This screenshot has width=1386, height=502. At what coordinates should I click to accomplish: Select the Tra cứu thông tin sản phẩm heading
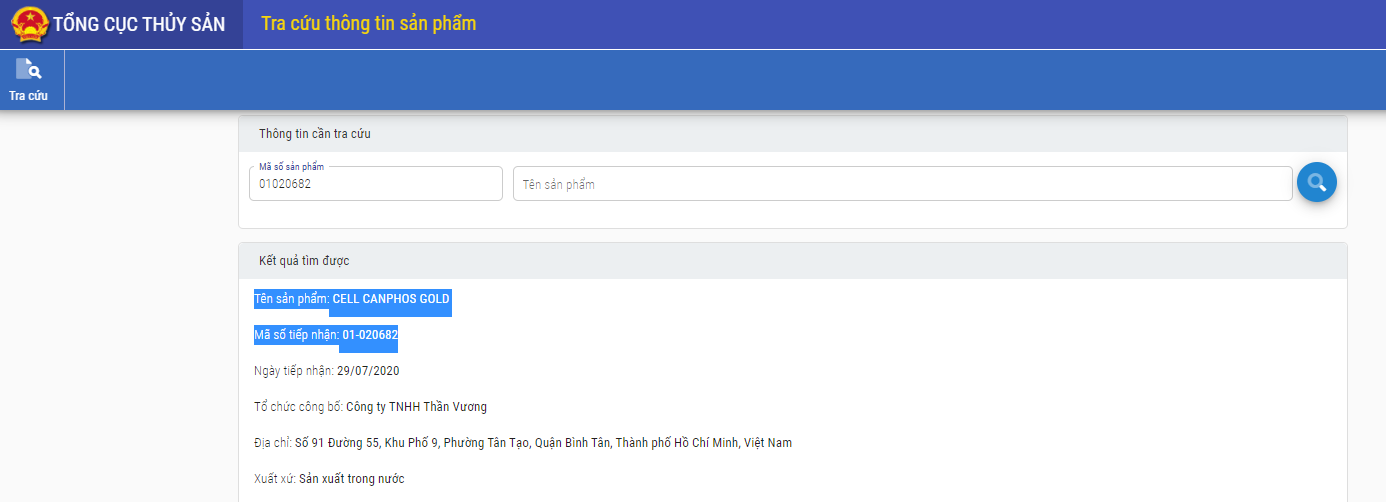tap(368, 23)
